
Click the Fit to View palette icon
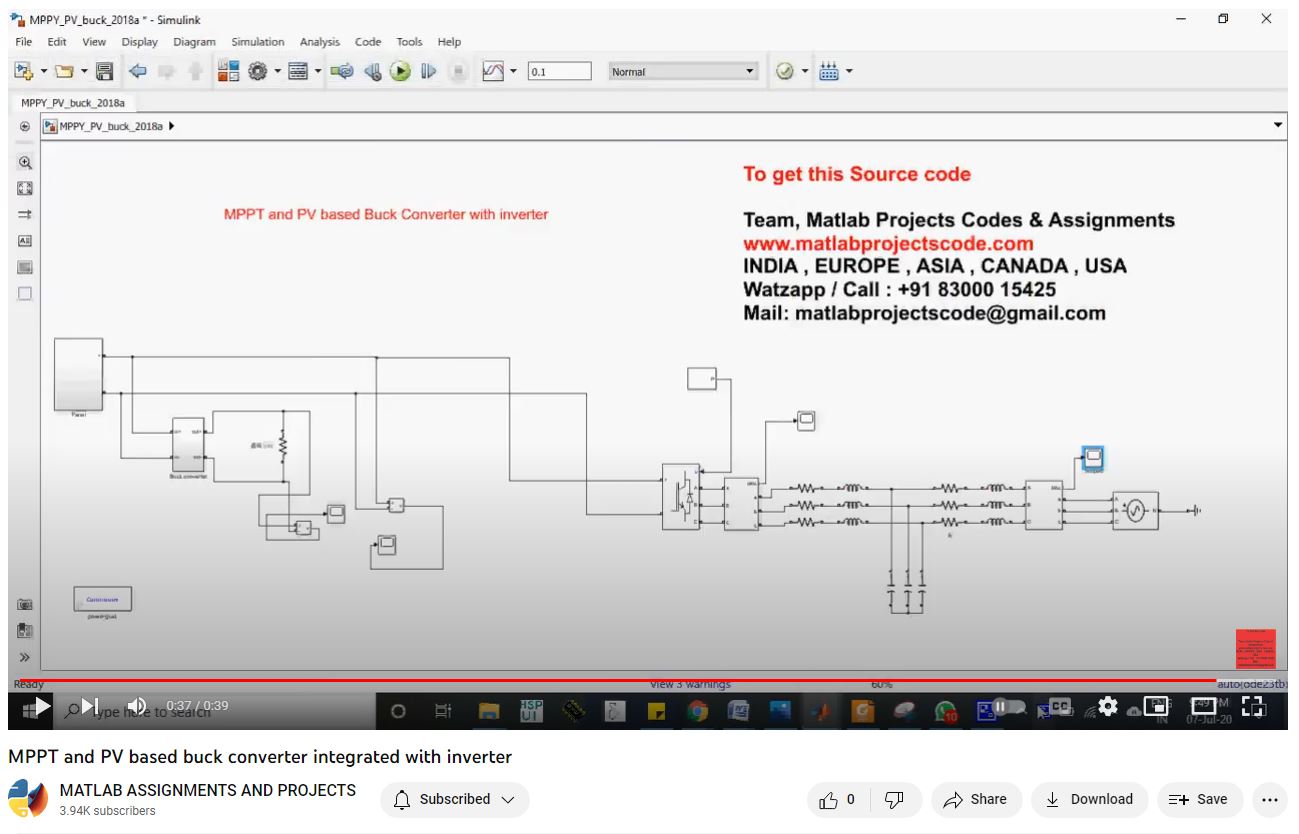click(x=25, y=188)
